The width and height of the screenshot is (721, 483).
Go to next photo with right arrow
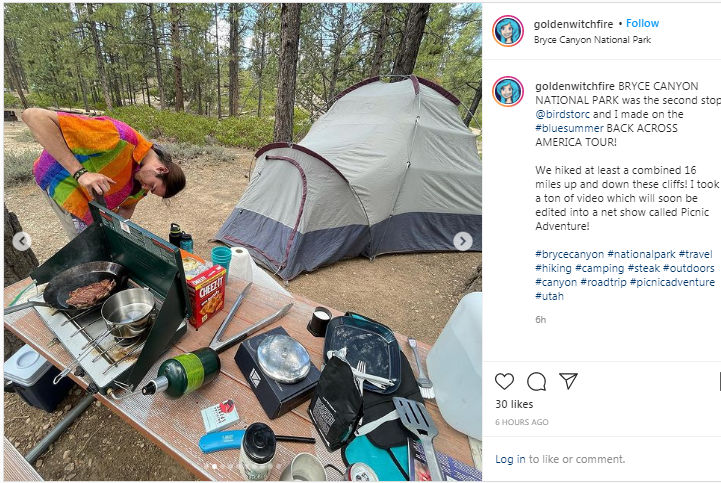pyautogui.click(x=463, y=241)
